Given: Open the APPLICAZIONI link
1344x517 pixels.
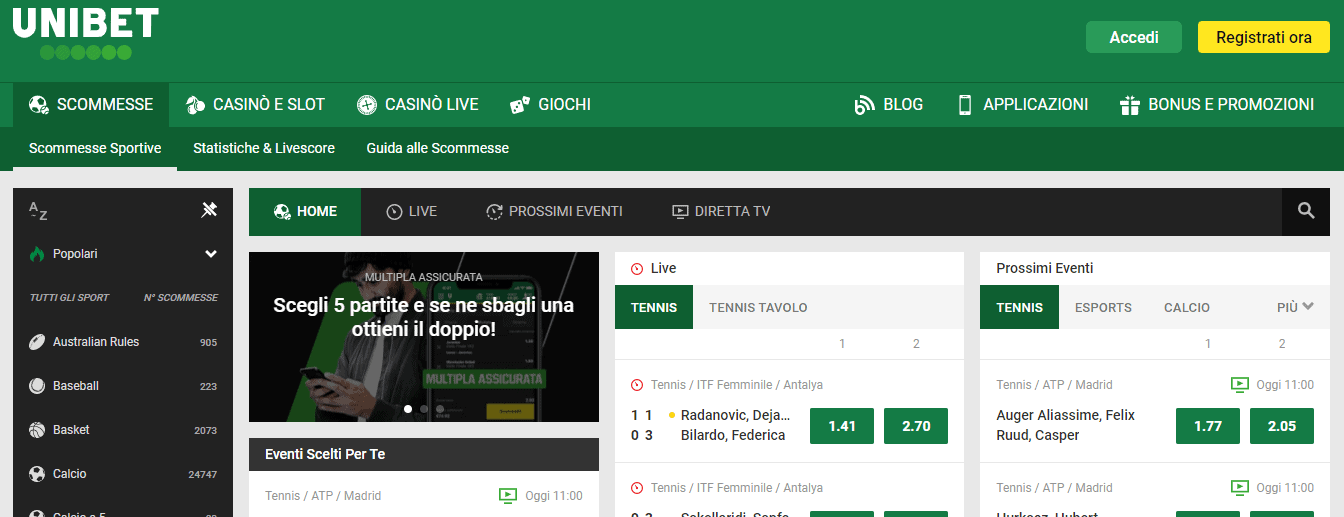Looking at the screenshot, I should pyautogui.click(x=1023, y=105).
